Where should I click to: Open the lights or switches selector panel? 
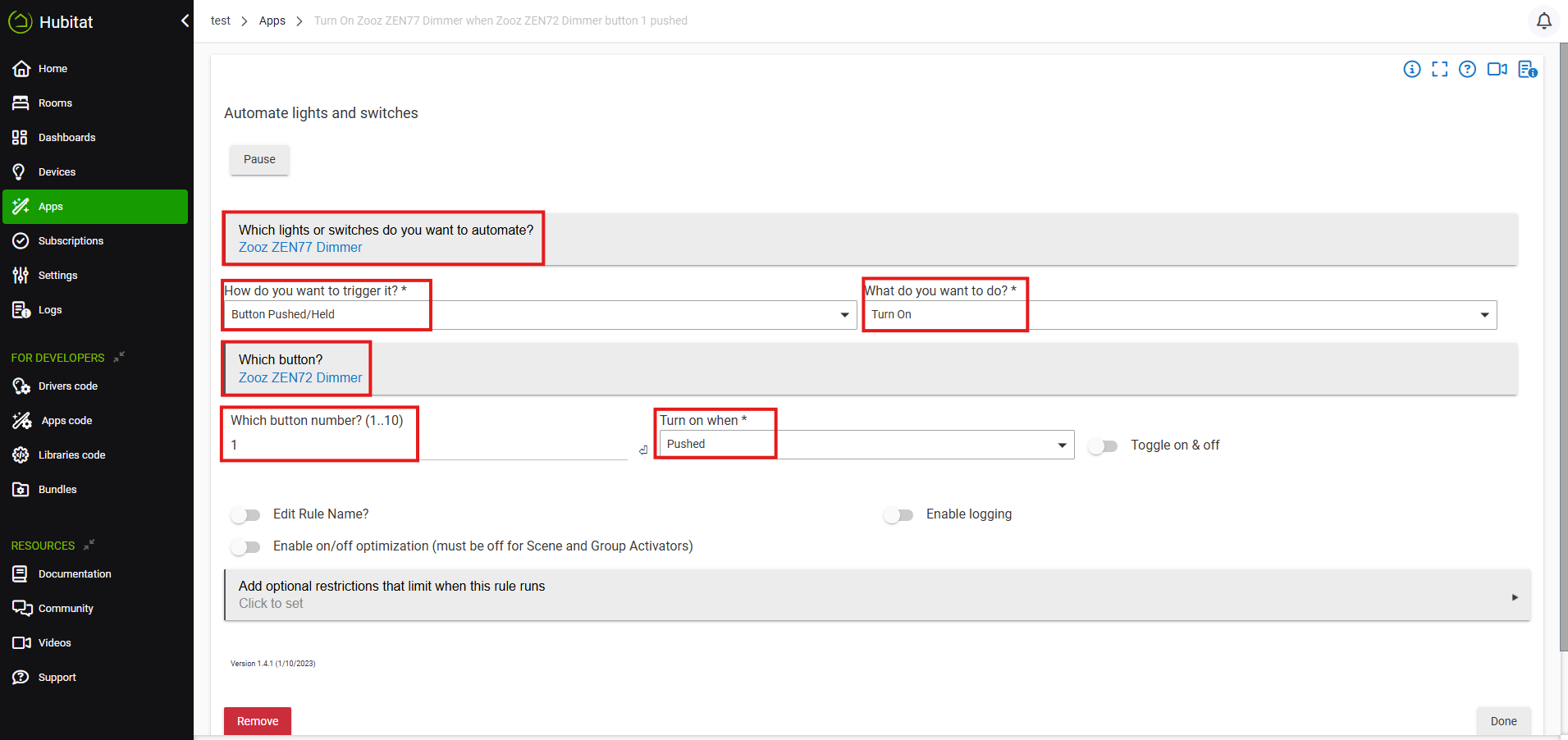(871, 239)
